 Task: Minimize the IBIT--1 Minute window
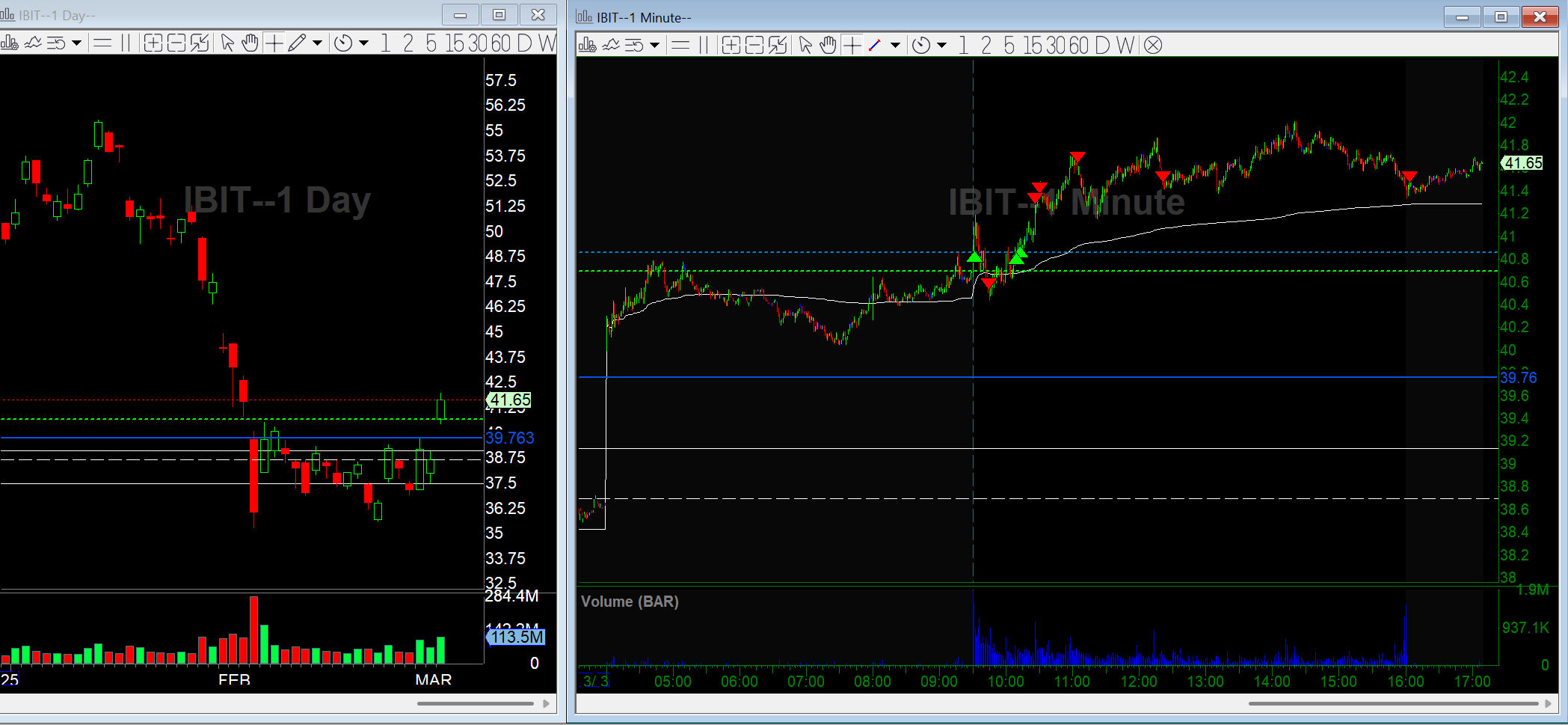tap(1463, 16)
